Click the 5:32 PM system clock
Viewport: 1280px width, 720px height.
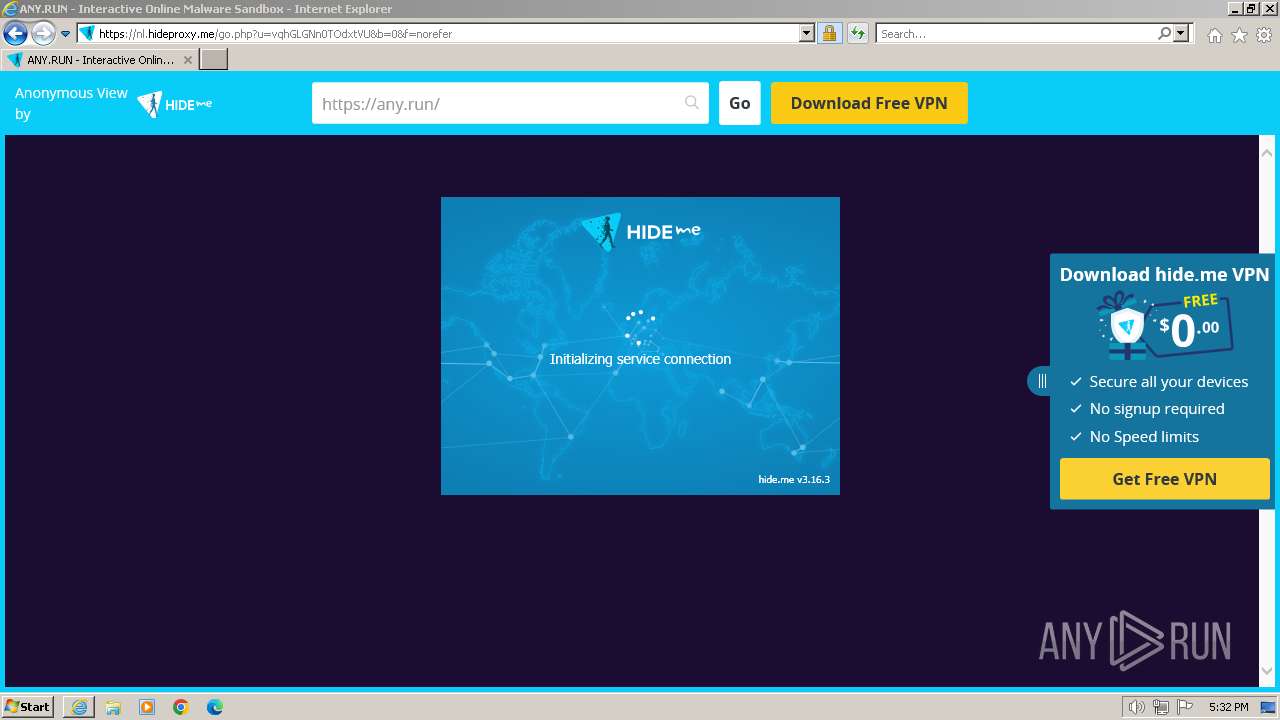point(1228,707)
